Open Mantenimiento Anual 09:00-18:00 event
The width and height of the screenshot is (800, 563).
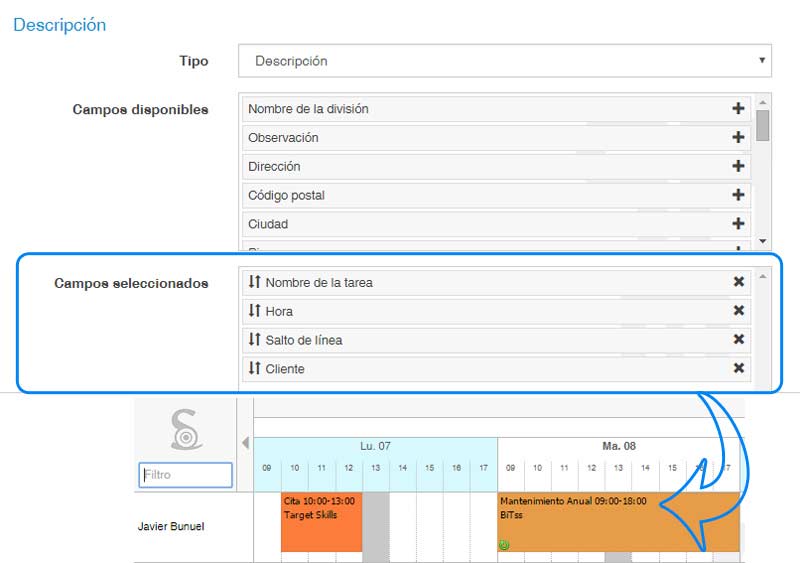click(x=618, y=522)
